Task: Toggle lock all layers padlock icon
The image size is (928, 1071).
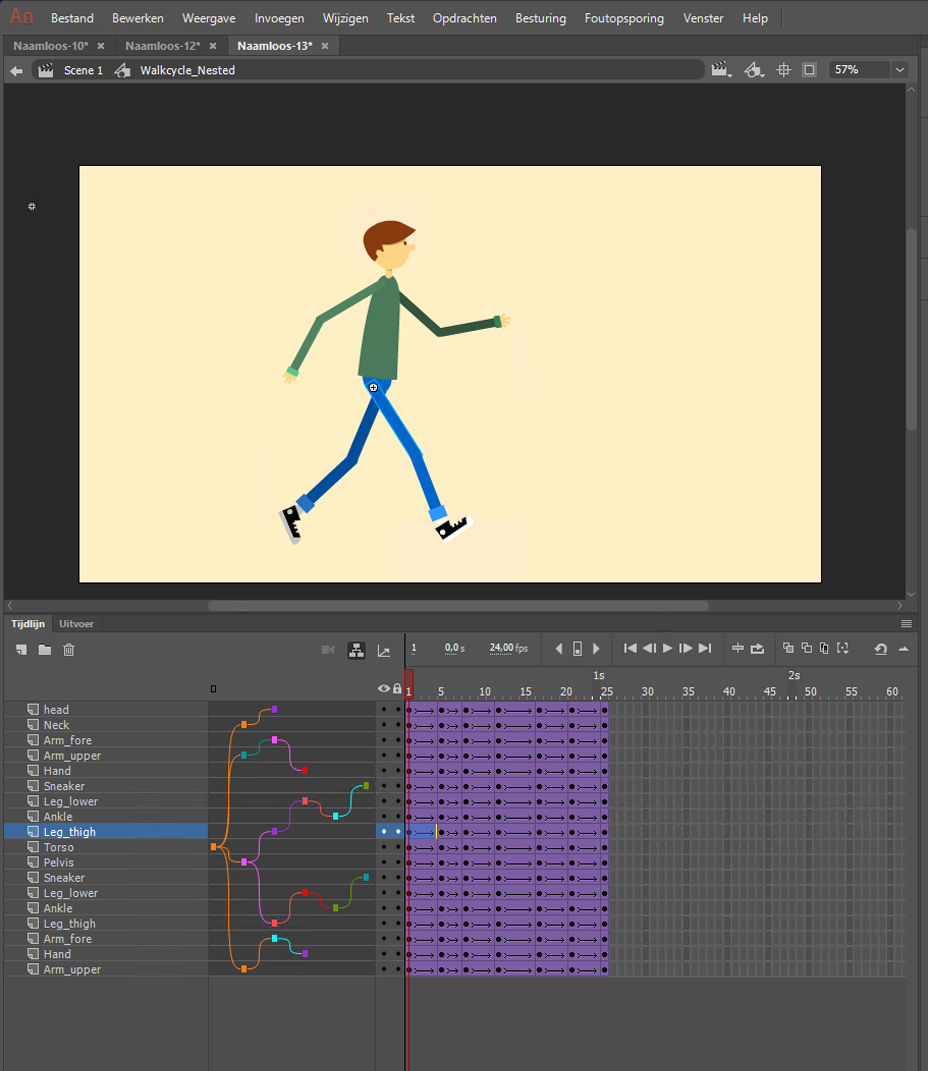Action: 397,689
